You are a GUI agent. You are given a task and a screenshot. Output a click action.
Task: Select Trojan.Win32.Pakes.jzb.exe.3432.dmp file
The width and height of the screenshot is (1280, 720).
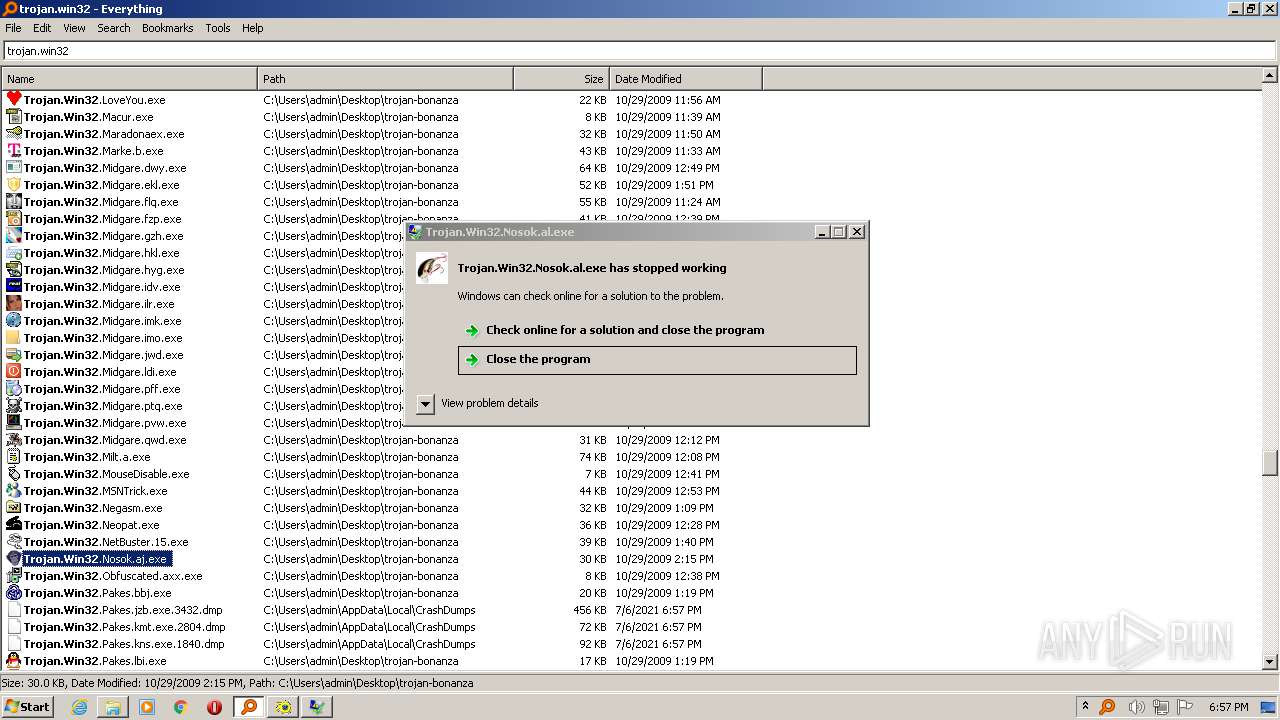(123, 610)
